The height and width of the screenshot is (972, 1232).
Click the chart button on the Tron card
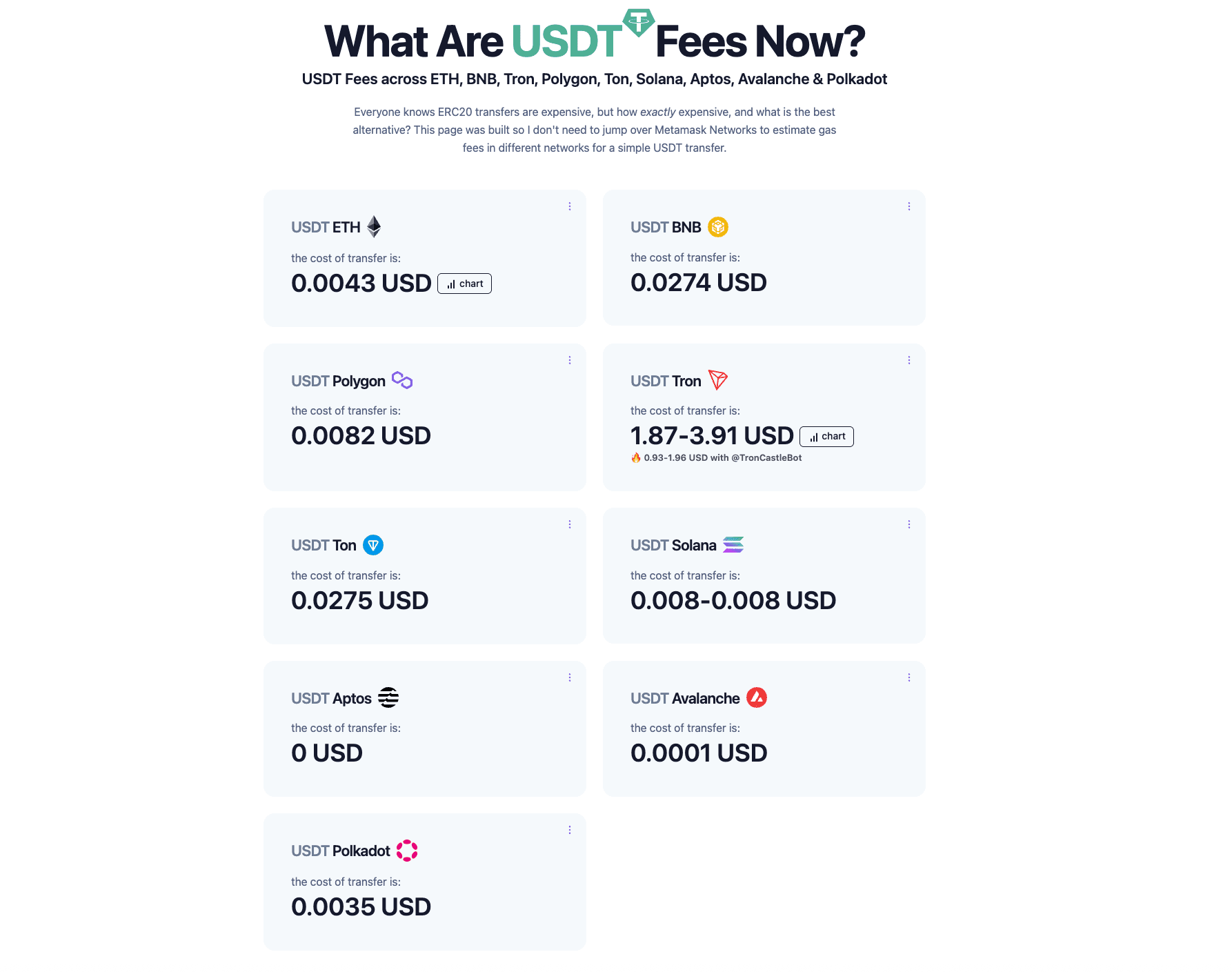[826, 436]
